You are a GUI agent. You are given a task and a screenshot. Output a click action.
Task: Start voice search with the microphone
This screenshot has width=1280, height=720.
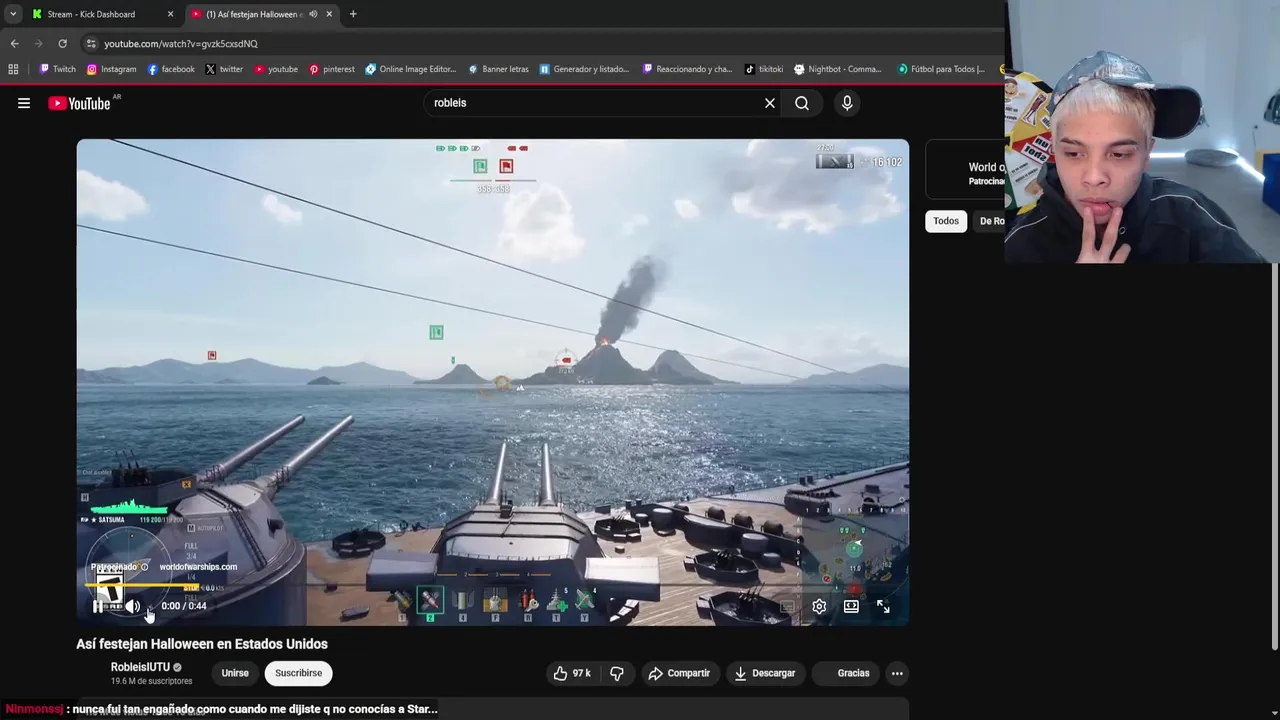pyautogui.click(x=847, y=103)
